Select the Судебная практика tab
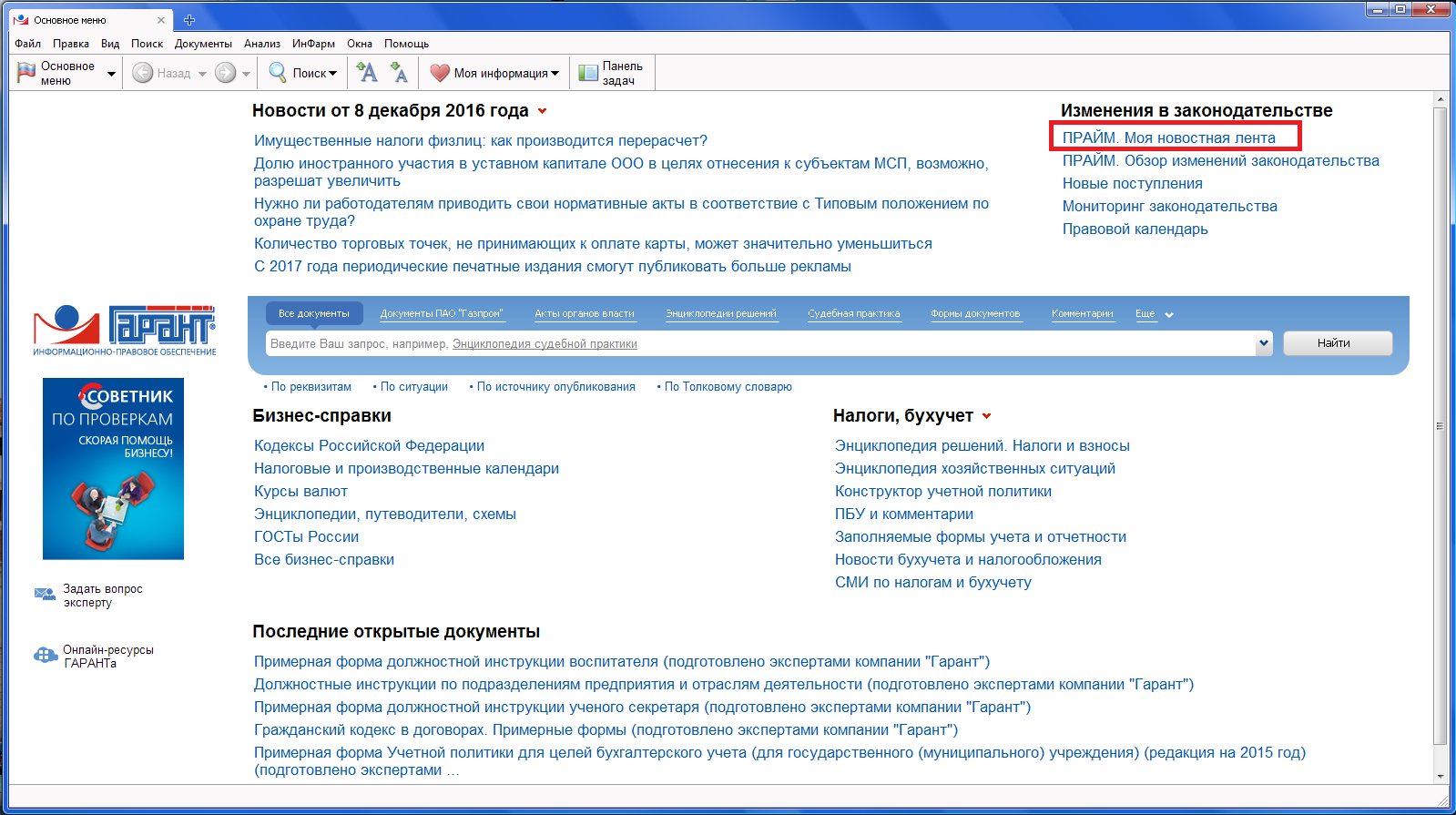The height and width of the screenshot is (815, 1456). (854, 313)
